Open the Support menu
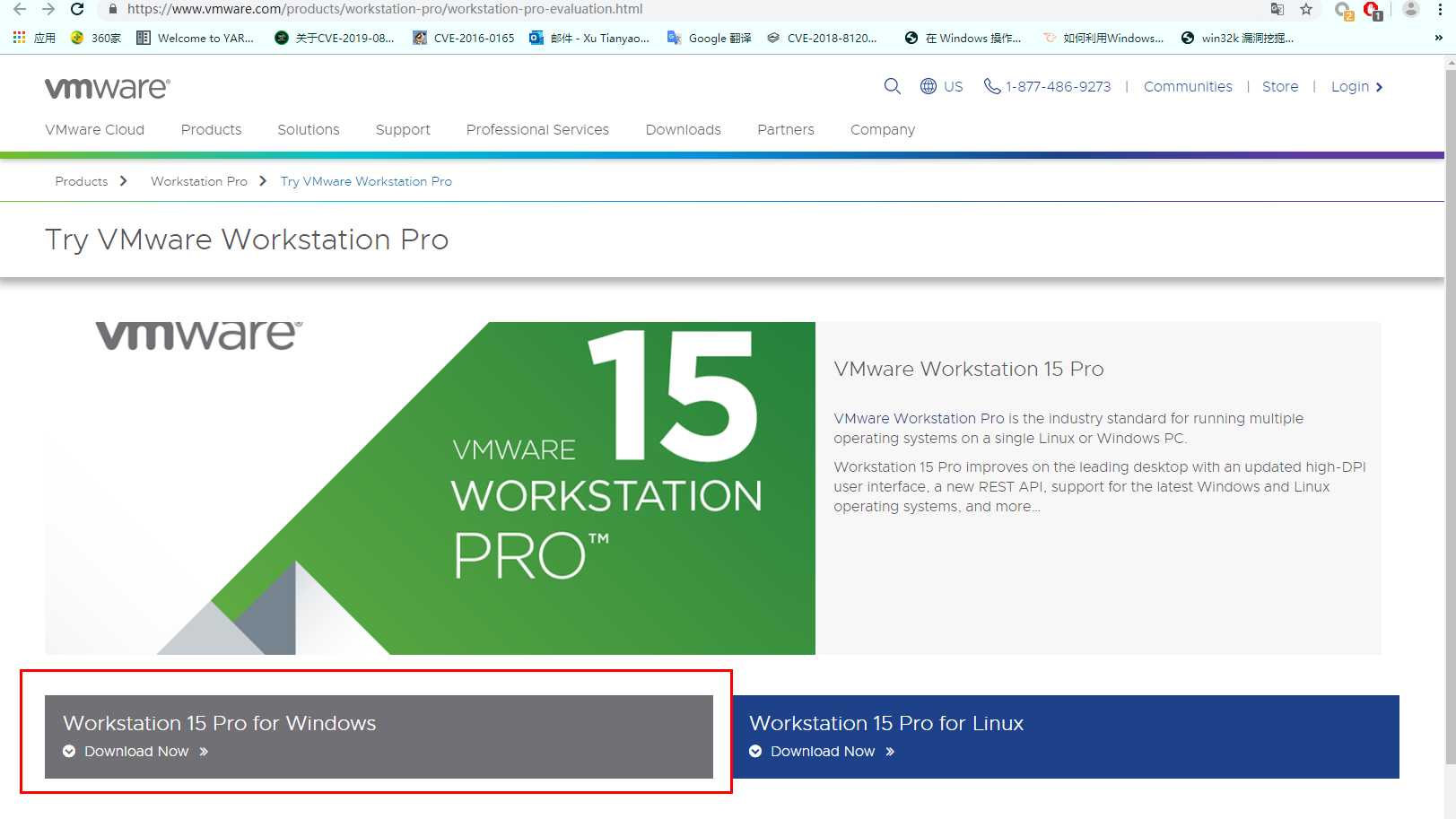Image resolution: width=1456 pixels, height=819 pixels. point(403,129)
